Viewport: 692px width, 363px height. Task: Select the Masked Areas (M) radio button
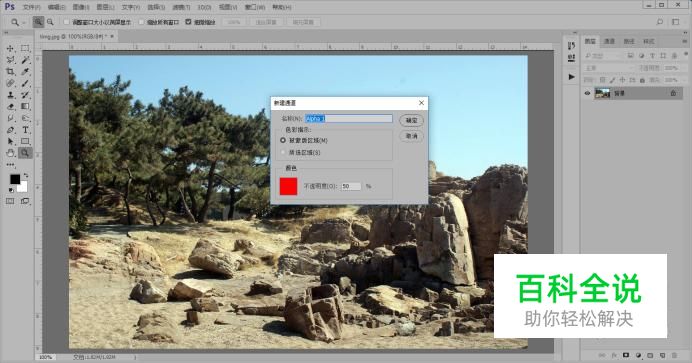pyautogui.click(x=283, y=140)
